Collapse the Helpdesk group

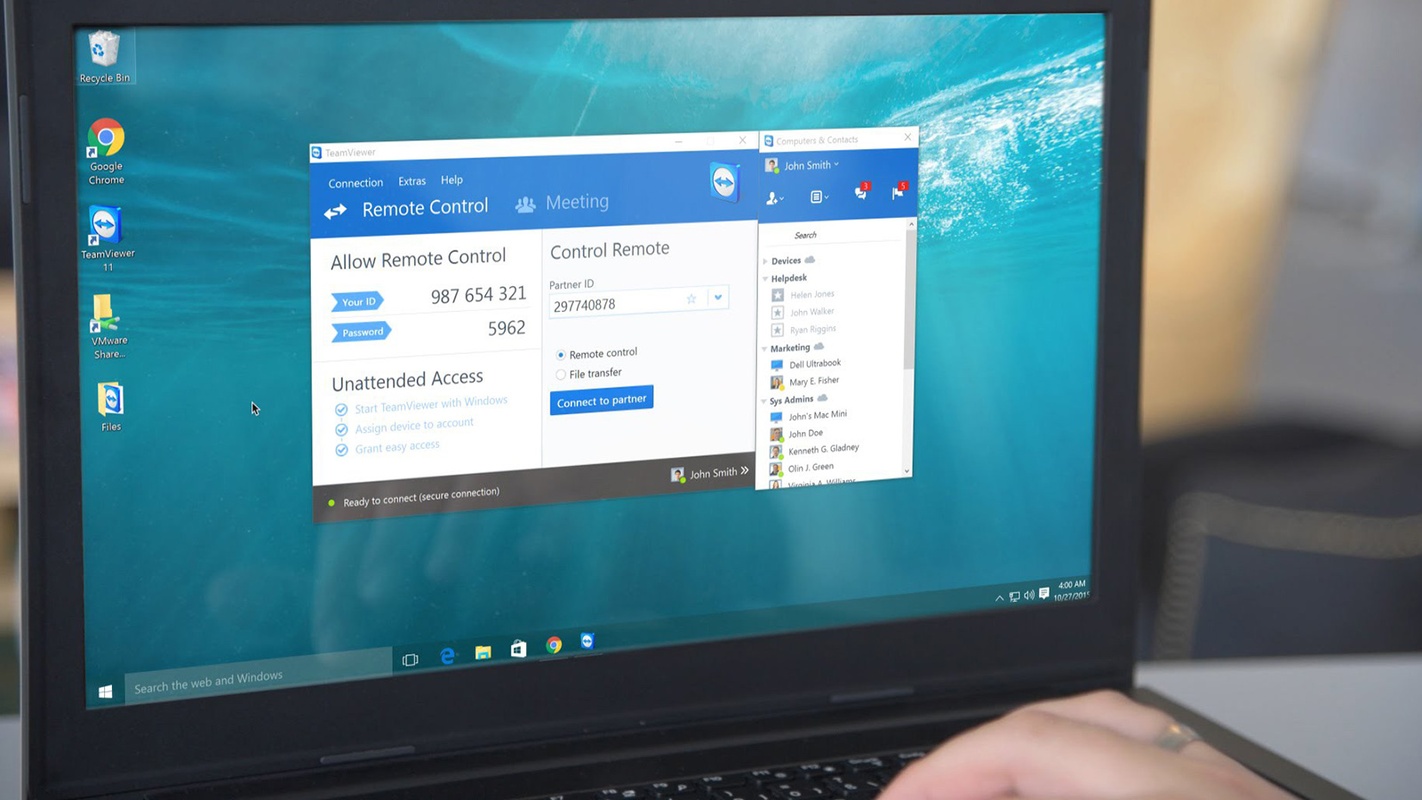766,279
